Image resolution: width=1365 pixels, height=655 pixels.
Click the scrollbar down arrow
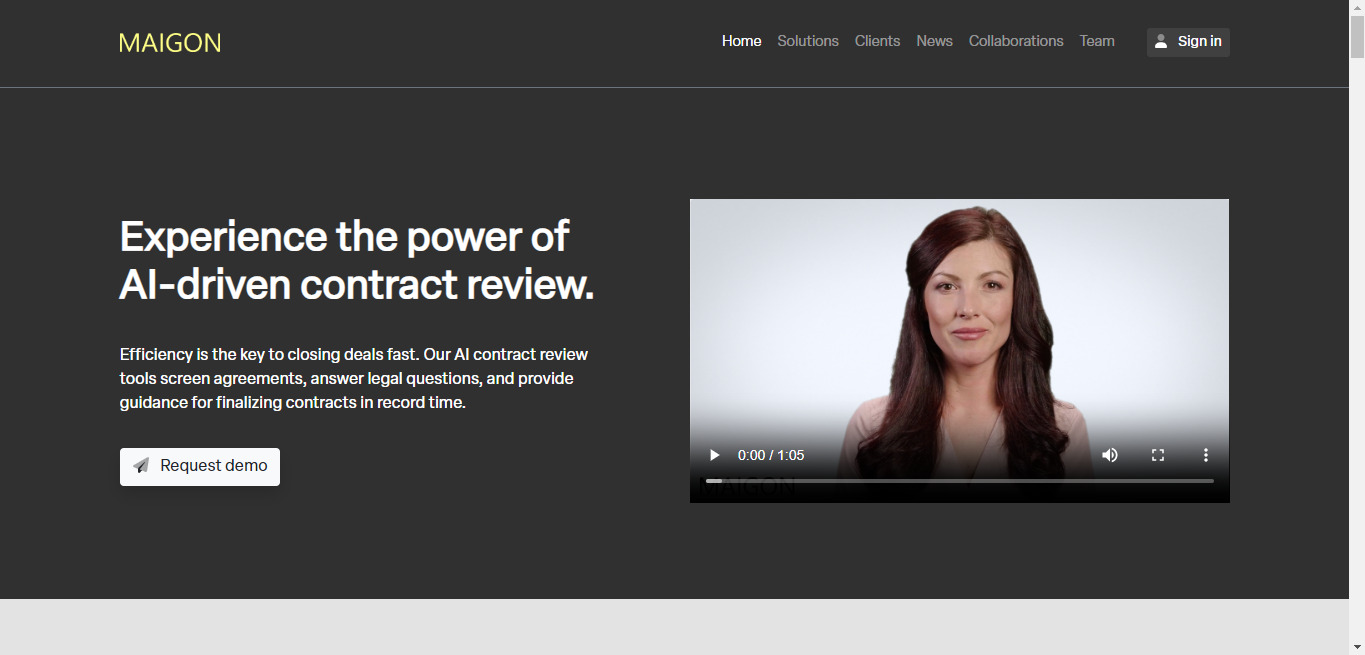1357,647
